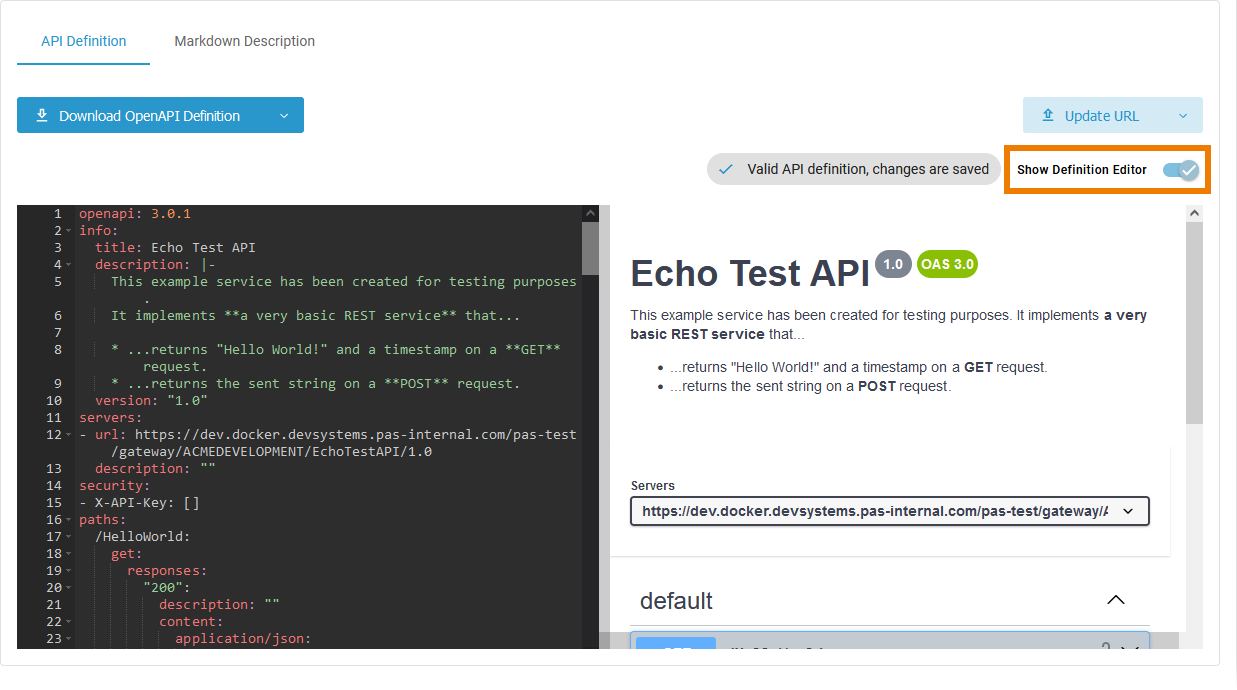Screen dimensions: 1237x690
Task: Collapse the default operations section
Action: click(x=1116, y=600)
